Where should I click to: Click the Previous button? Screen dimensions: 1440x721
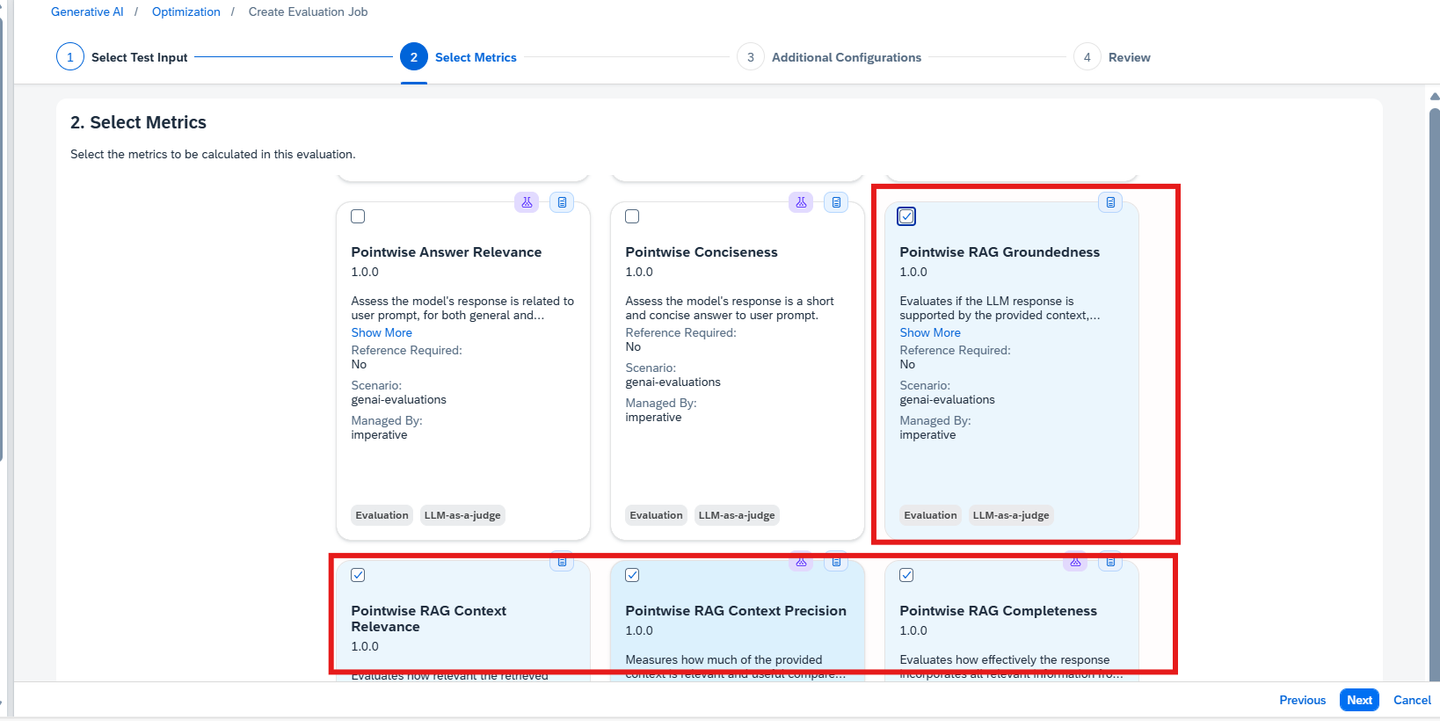[1303, 700]
